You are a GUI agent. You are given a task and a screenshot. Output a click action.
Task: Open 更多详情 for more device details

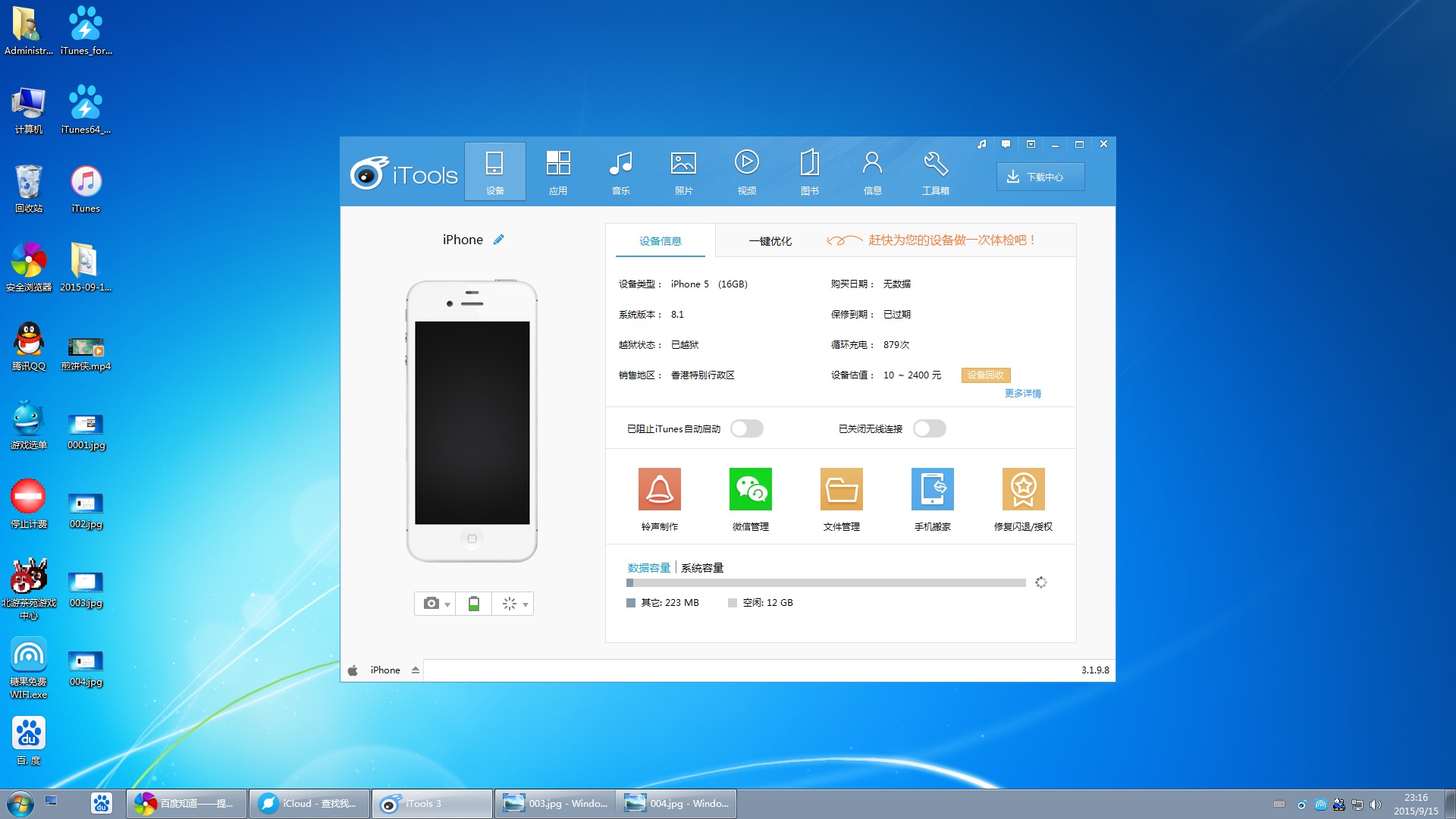1022,394
